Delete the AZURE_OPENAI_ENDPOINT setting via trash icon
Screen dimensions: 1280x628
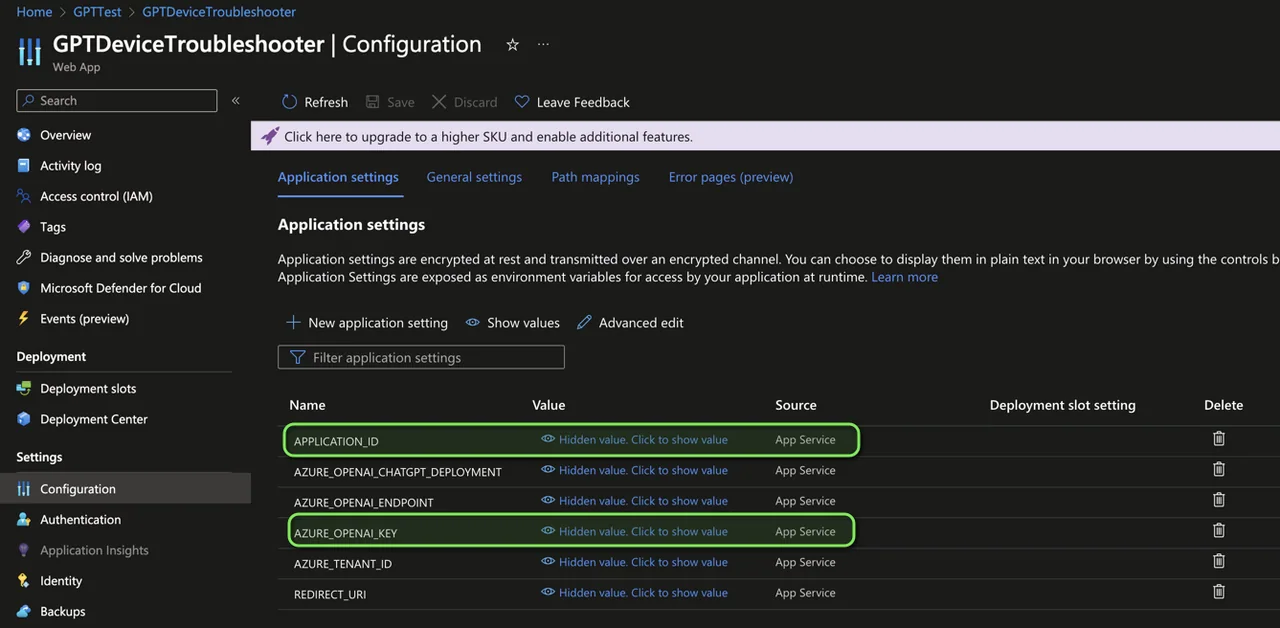click(x=1219, y=499)
